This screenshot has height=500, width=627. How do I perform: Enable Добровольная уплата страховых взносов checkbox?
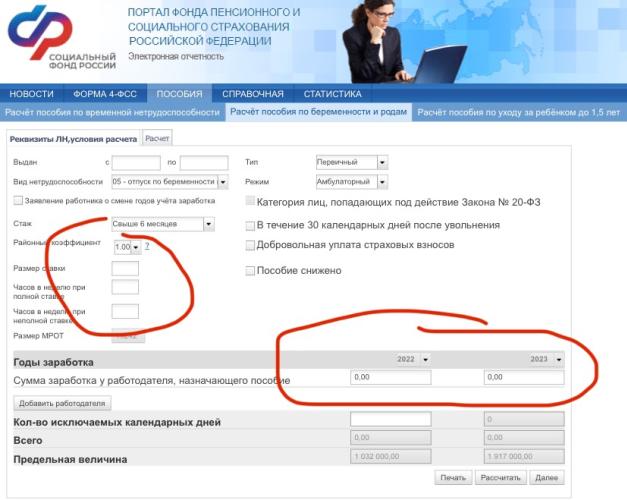click(x=250, y=245)
